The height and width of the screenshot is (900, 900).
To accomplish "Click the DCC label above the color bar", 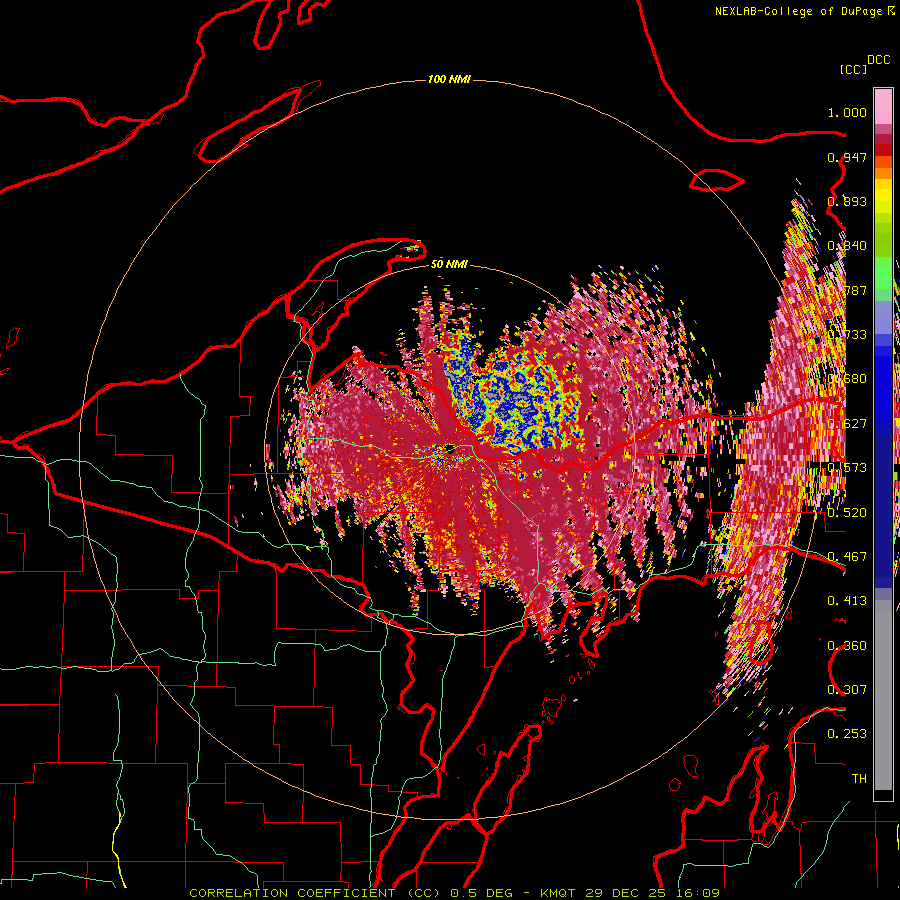I will coord(879,60).
